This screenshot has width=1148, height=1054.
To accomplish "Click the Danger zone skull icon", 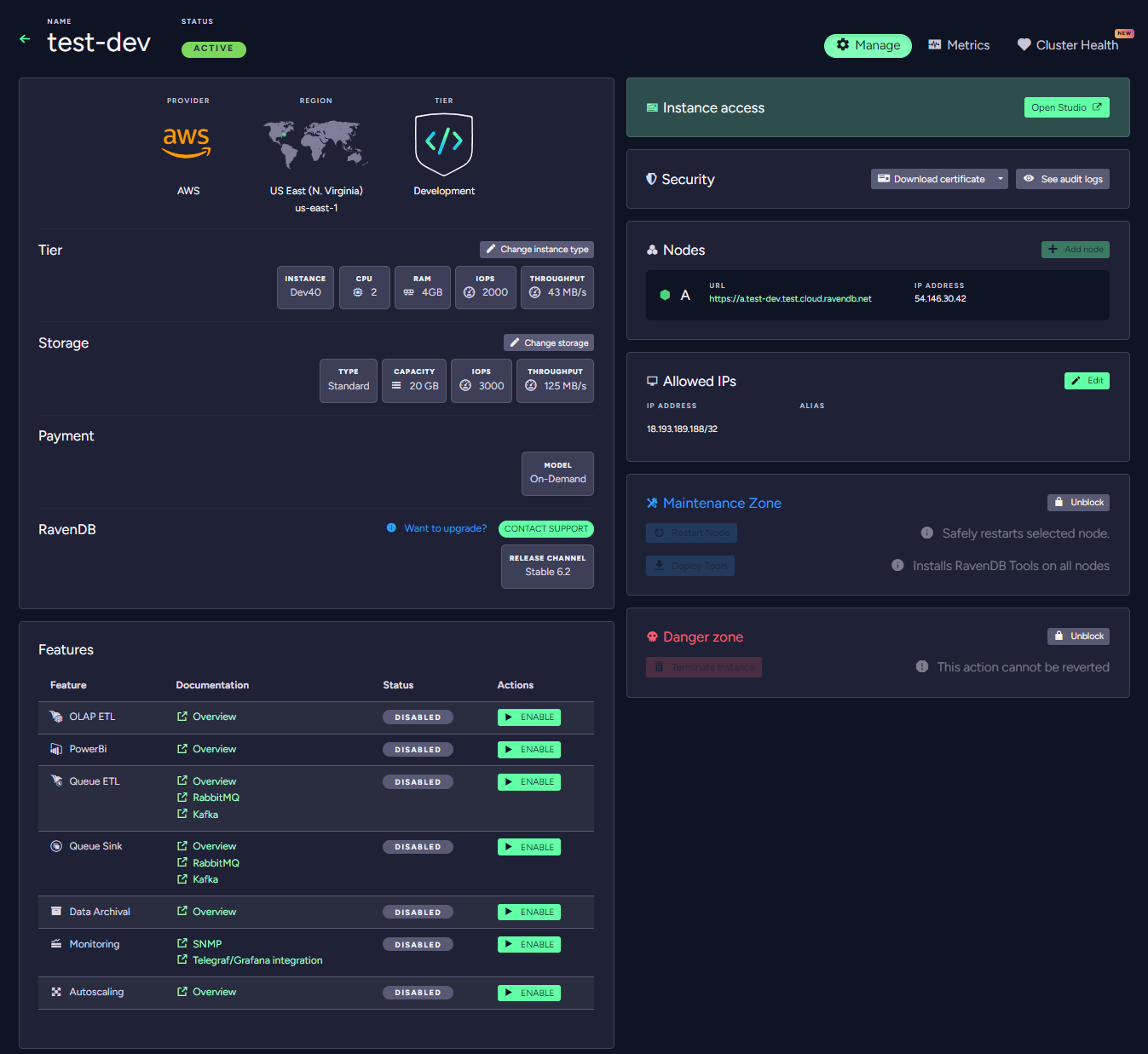I will [653, 636].
